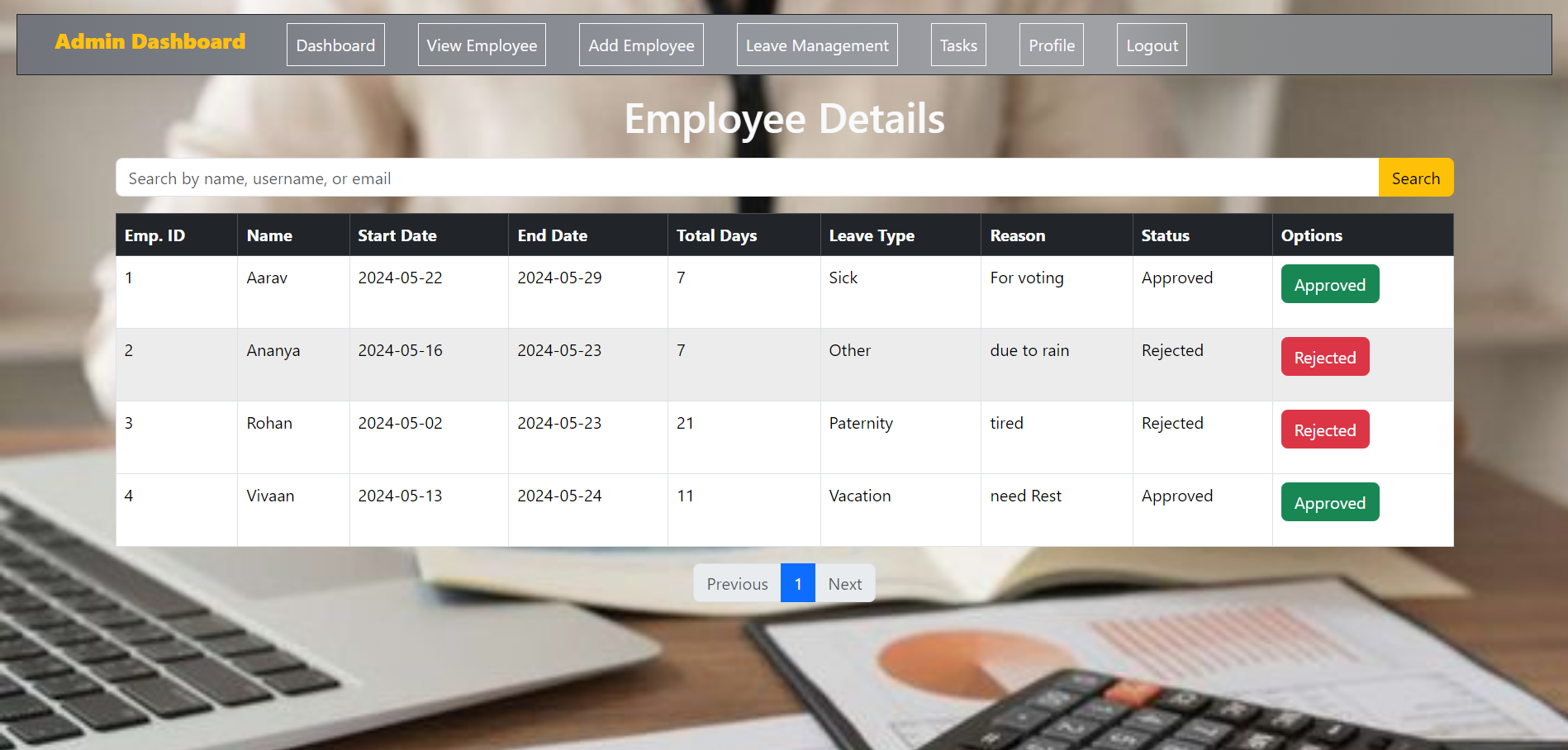
Task: Click end date 2024-05-24
Action: coord(559,496)
